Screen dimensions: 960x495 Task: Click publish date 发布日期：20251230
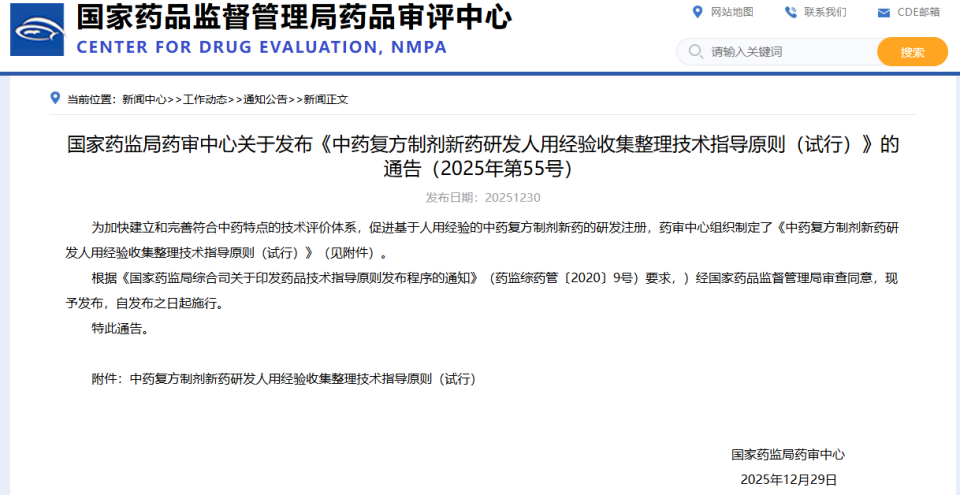pos(483,198)
